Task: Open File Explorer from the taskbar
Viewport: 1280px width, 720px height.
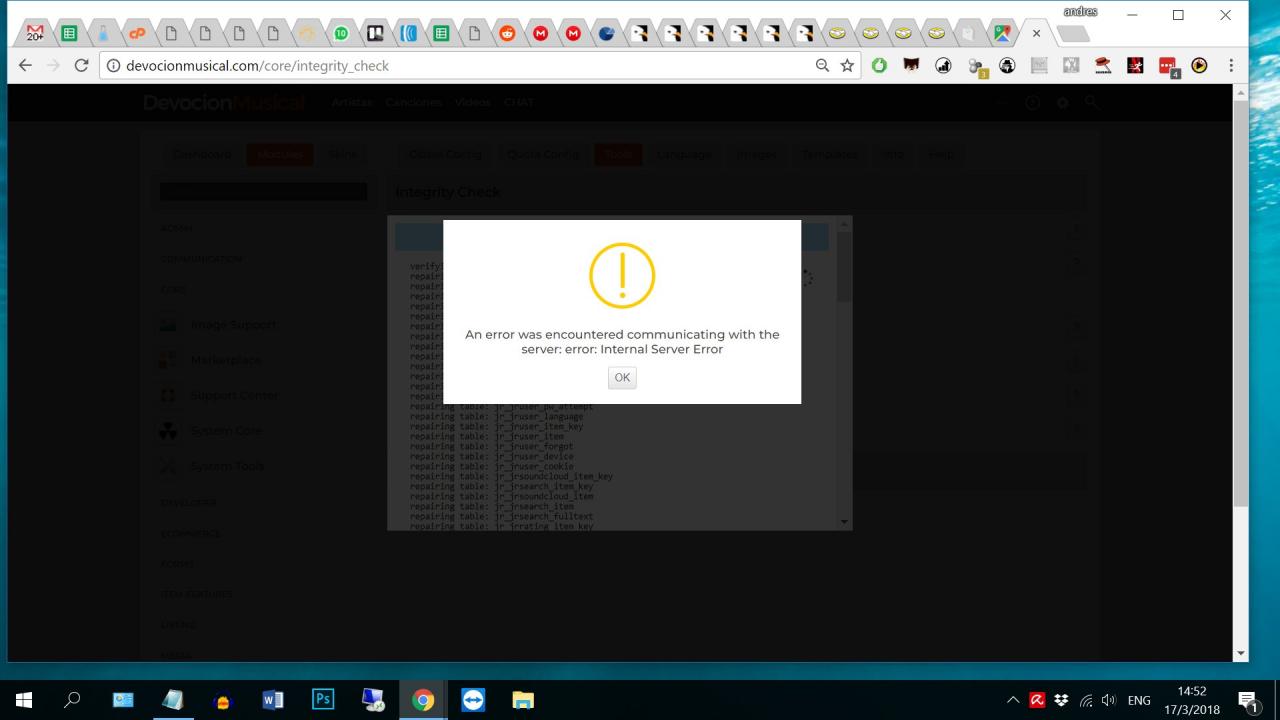Action: 523,699
